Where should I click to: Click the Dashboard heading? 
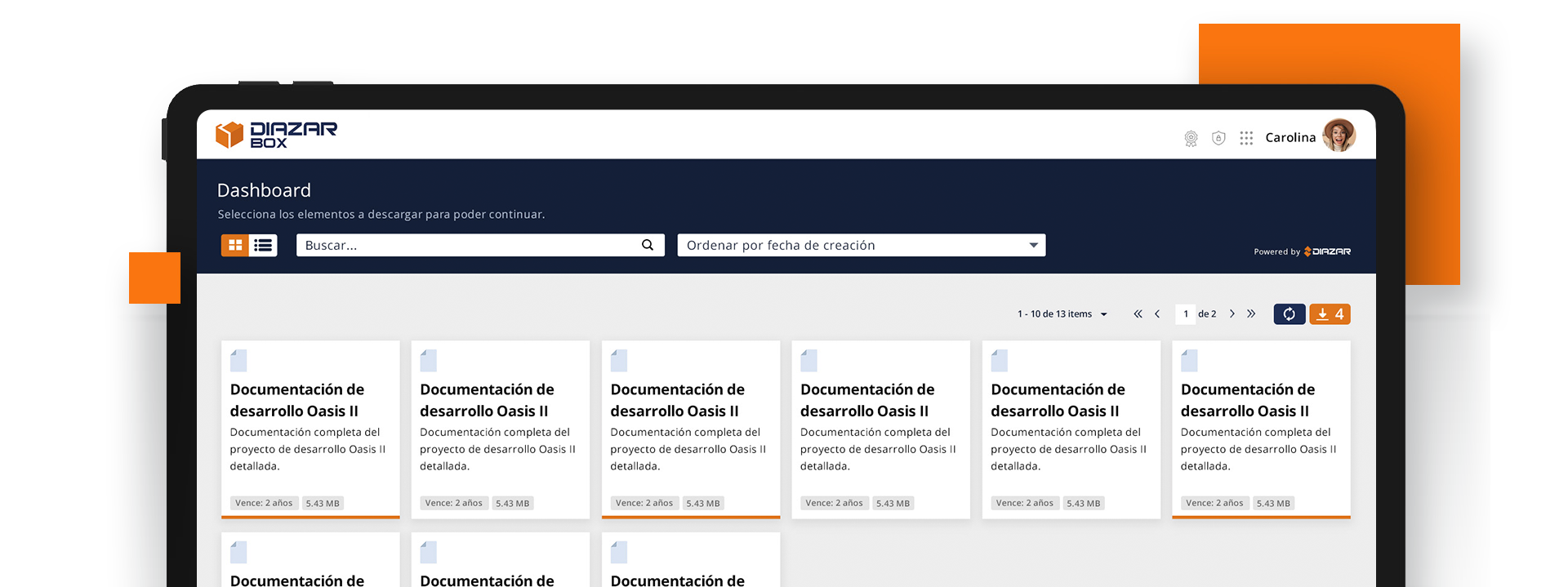pos(264,190)
